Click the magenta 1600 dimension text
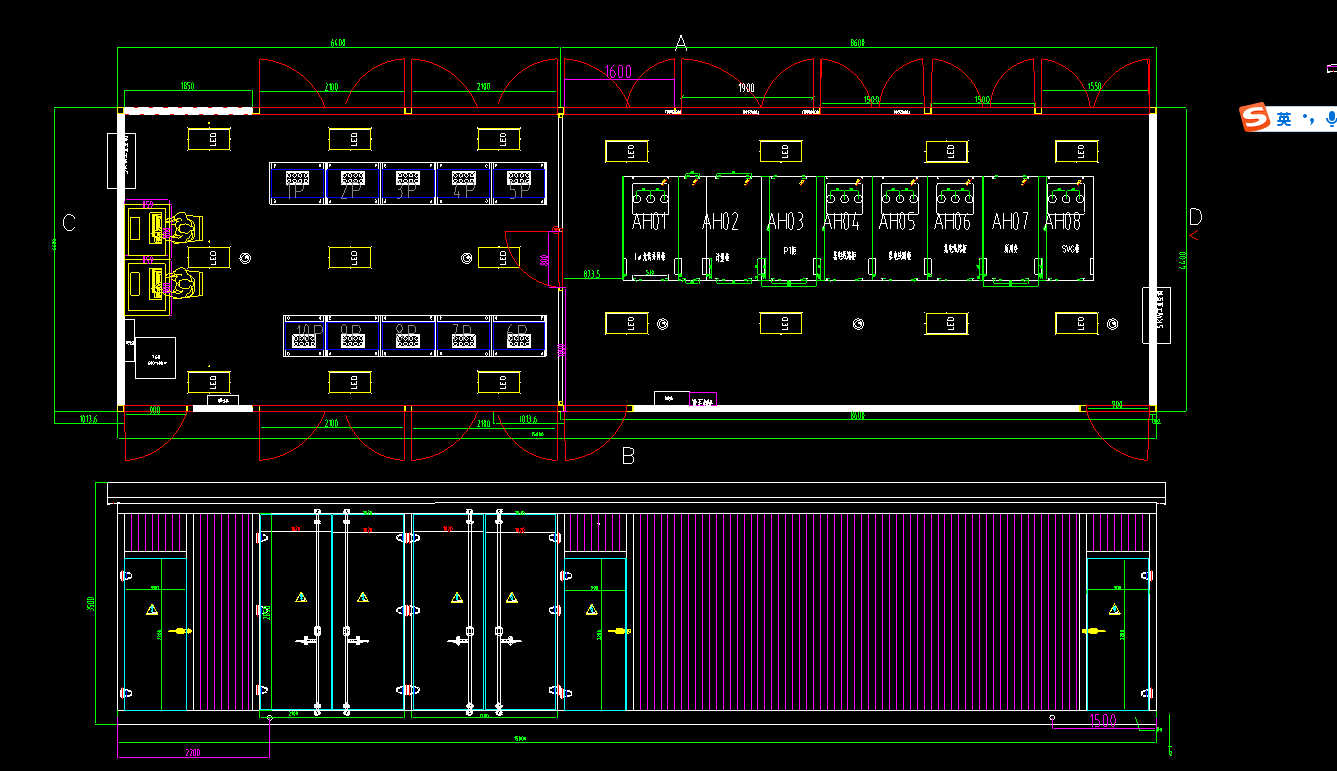 click(x=618, y=72)
